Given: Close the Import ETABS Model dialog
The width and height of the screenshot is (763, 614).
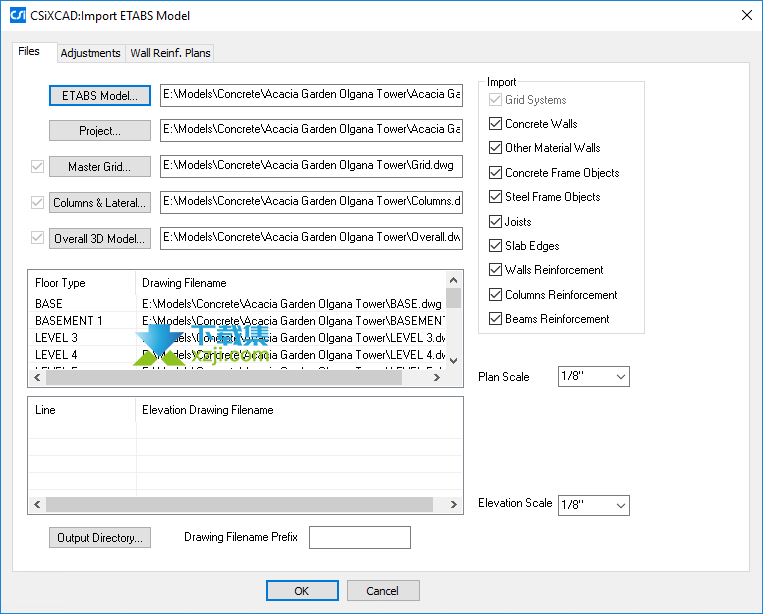Looking at the screenshot, I should [746, 15].
